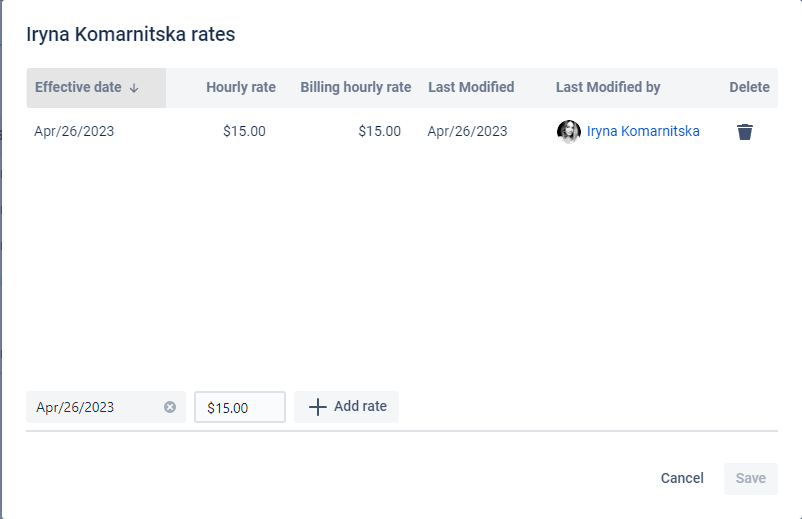Viewport: 802px width, 519px height.
Task: Click the Last Modified by column header
Action: click(608, 87)
